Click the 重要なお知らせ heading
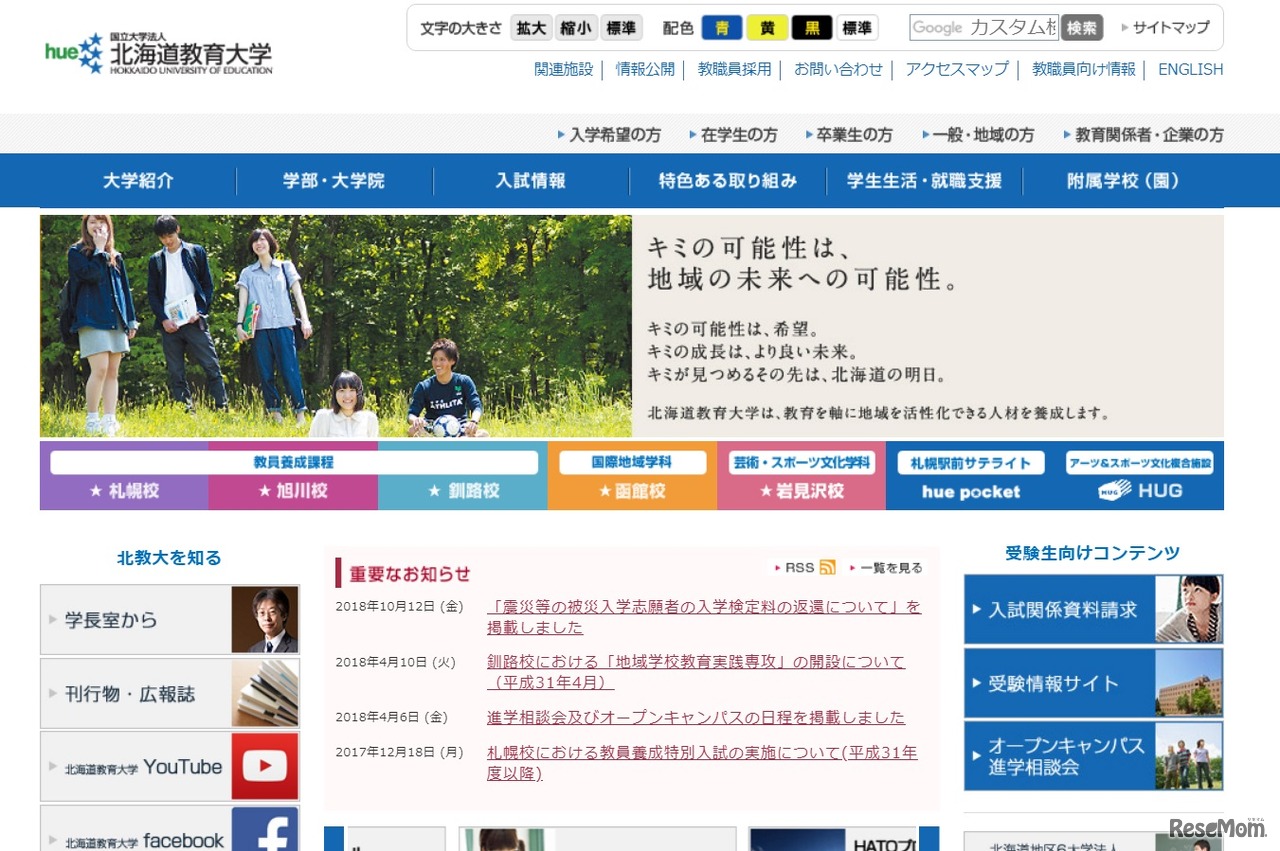The height and width of the screenshot is (851, 1280). 410,574
